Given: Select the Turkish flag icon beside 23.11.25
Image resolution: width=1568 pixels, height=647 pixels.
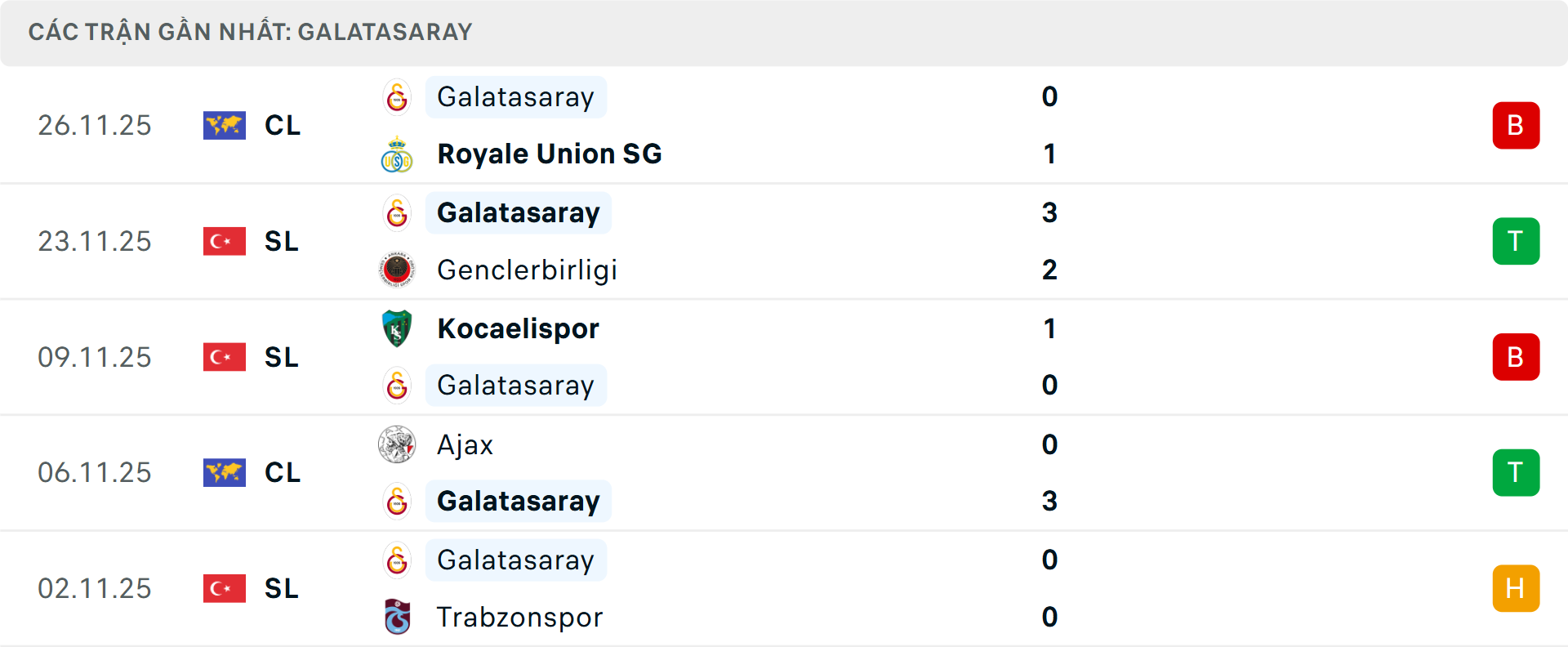Looking at the screenshot, I should pos(224,241).
